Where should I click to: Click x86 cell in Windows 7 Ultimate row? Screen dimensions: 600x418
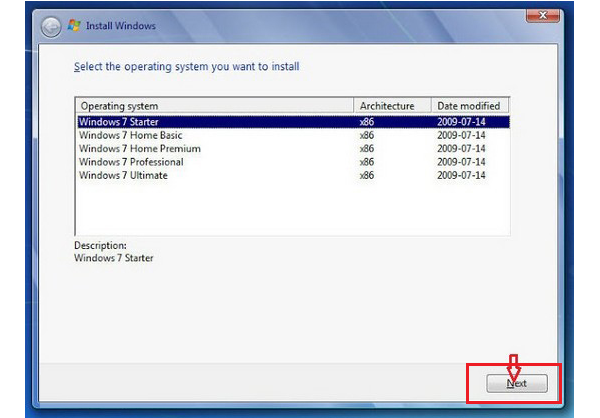[x=367, y=176]
